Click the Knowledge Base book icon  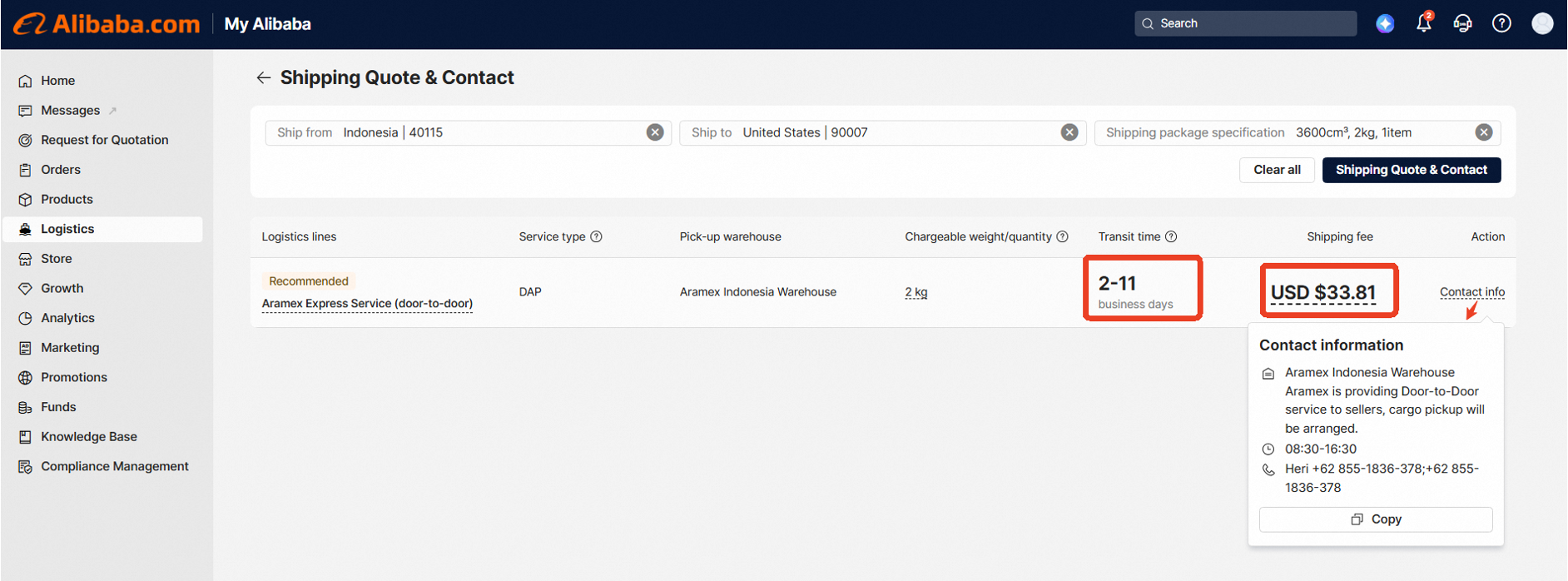pos(25,437)
